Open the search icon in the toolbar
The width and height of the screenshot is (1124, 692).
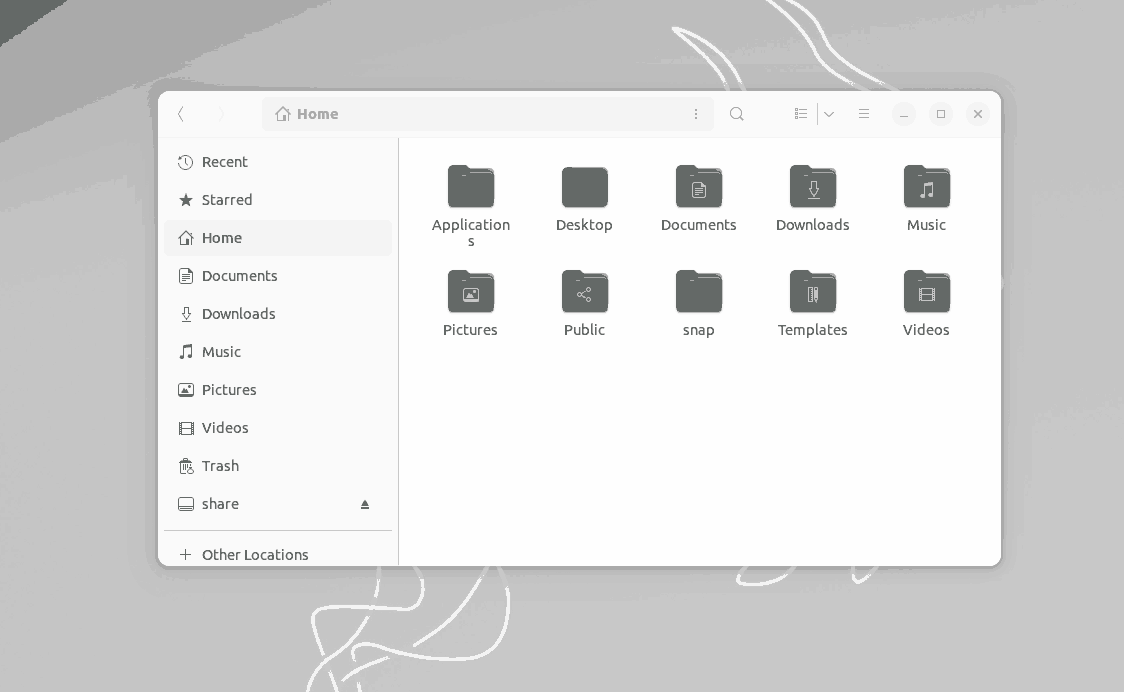(737, 114)
